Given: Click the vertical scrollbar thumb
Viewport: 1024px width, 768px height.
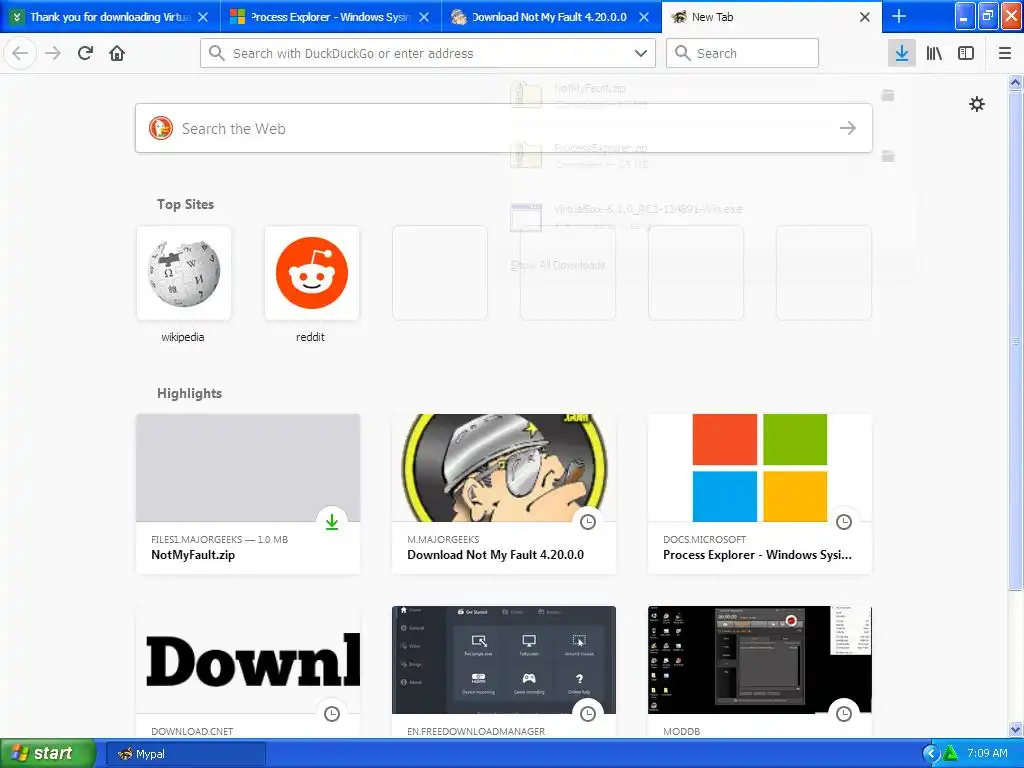Looking at the screenshot, I should 1015,340.
